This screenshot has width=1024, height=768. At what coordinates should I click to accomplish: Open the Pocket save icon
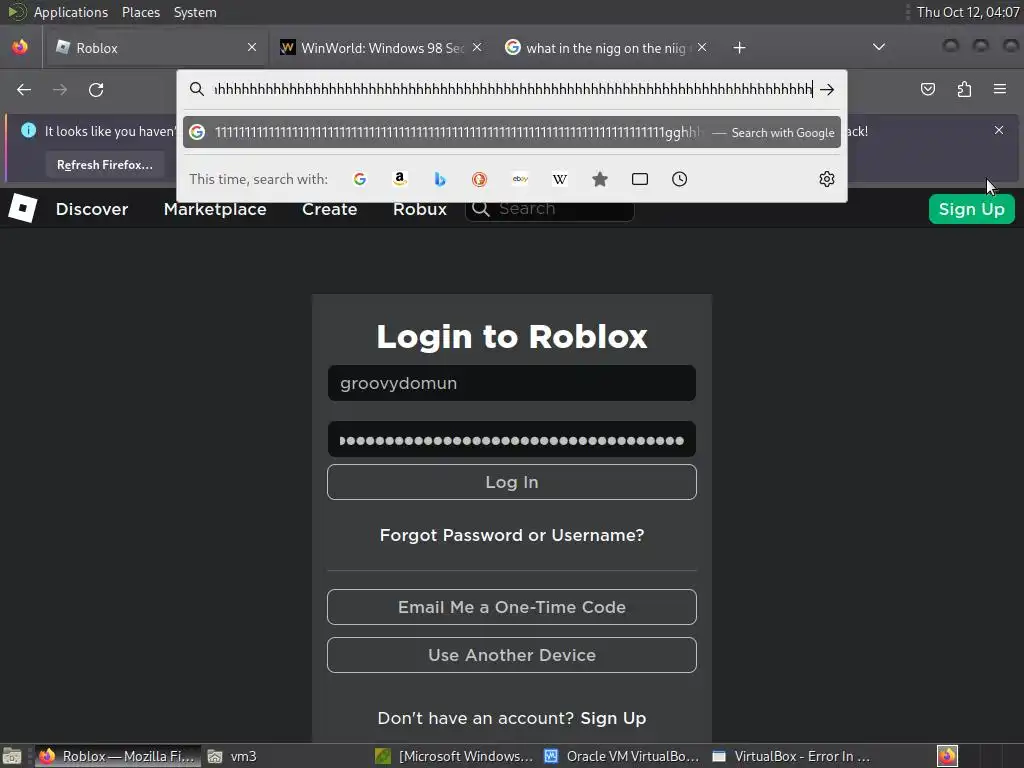(x=927, y=89)
